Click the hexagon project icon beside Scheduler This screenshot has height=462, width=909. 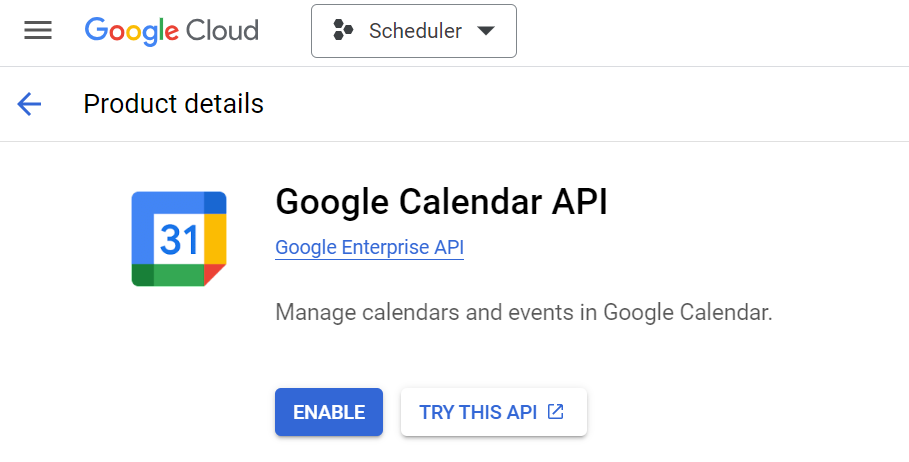(344, 31)
